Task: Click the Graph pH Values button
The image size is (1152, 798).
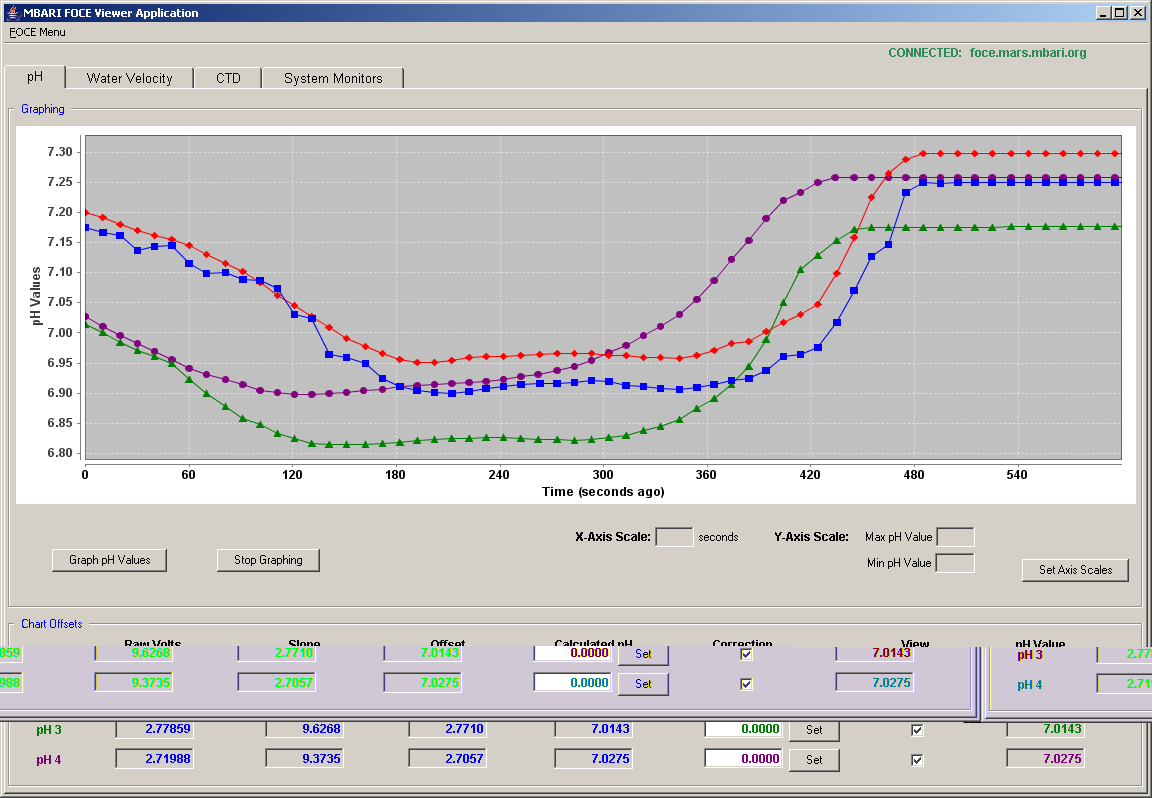Action: click(109, 560)
